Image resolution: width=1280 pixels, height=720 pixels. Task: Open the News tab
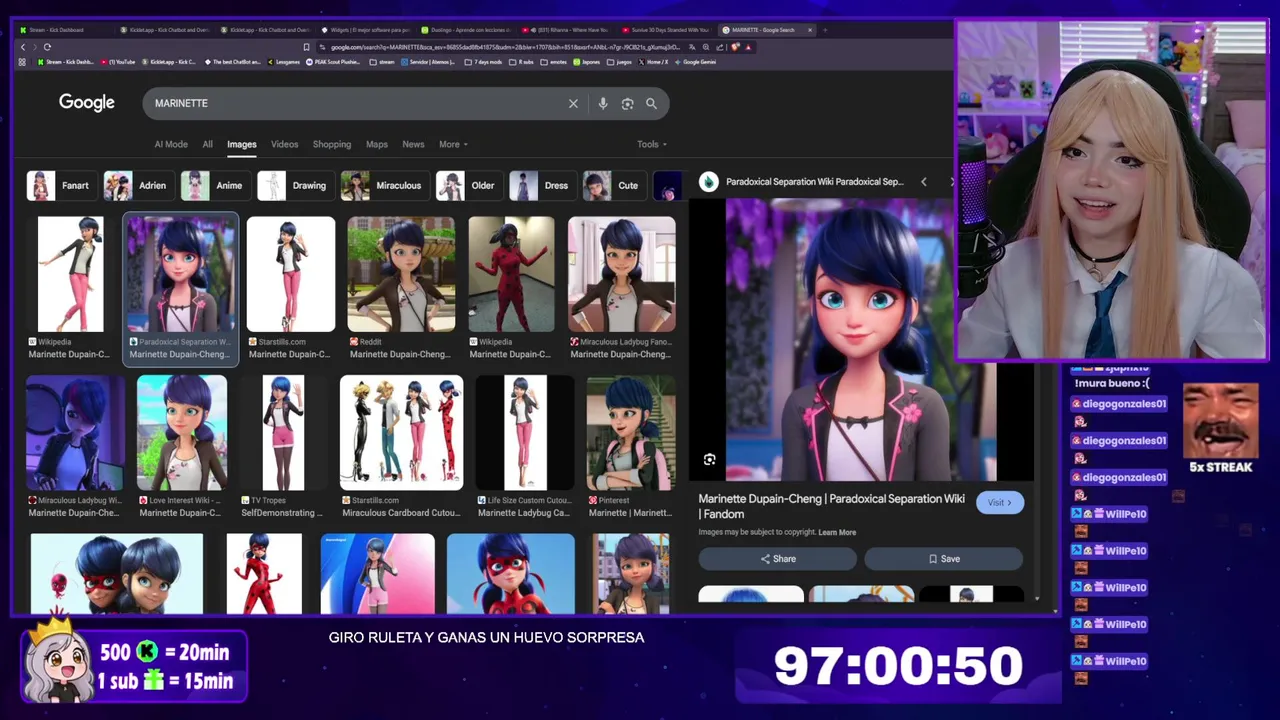coord(413,144)
